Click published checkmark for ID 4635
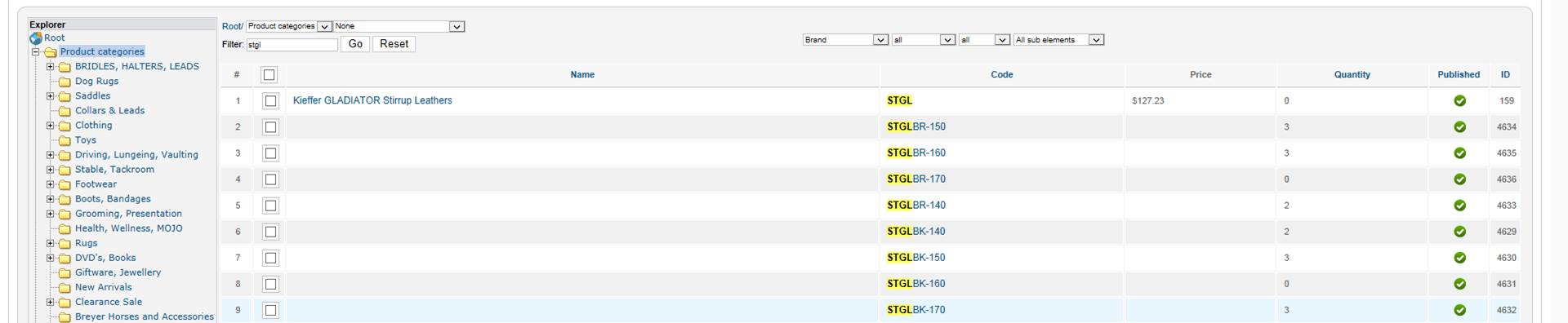1568x323 pixels. (1459, 153)
